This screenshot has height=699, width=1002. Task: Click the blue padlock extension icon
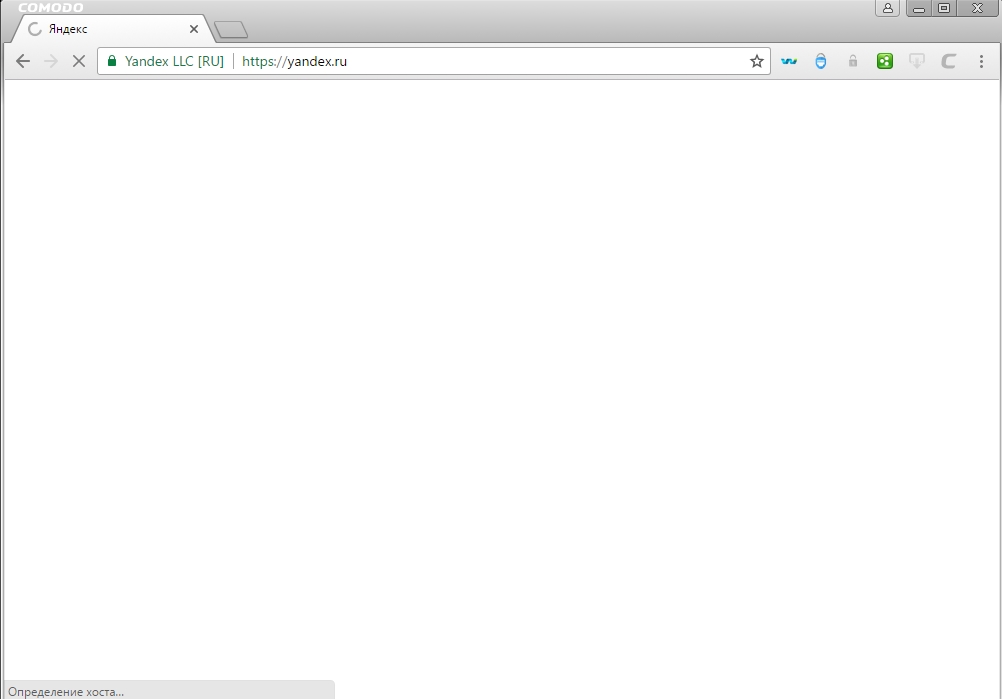[821, 61]
